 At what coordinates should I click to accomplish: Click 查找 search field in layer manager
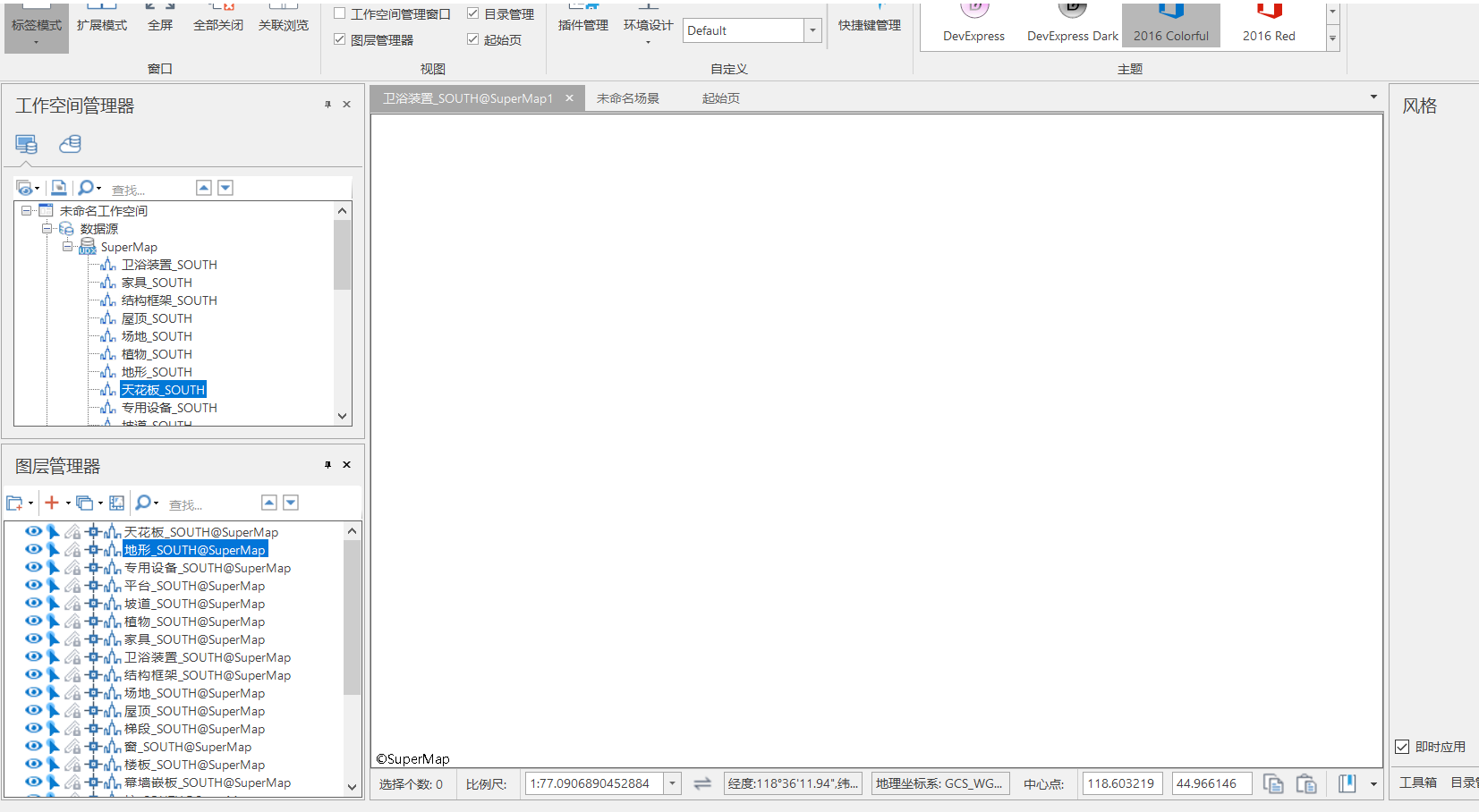(210, 504)
